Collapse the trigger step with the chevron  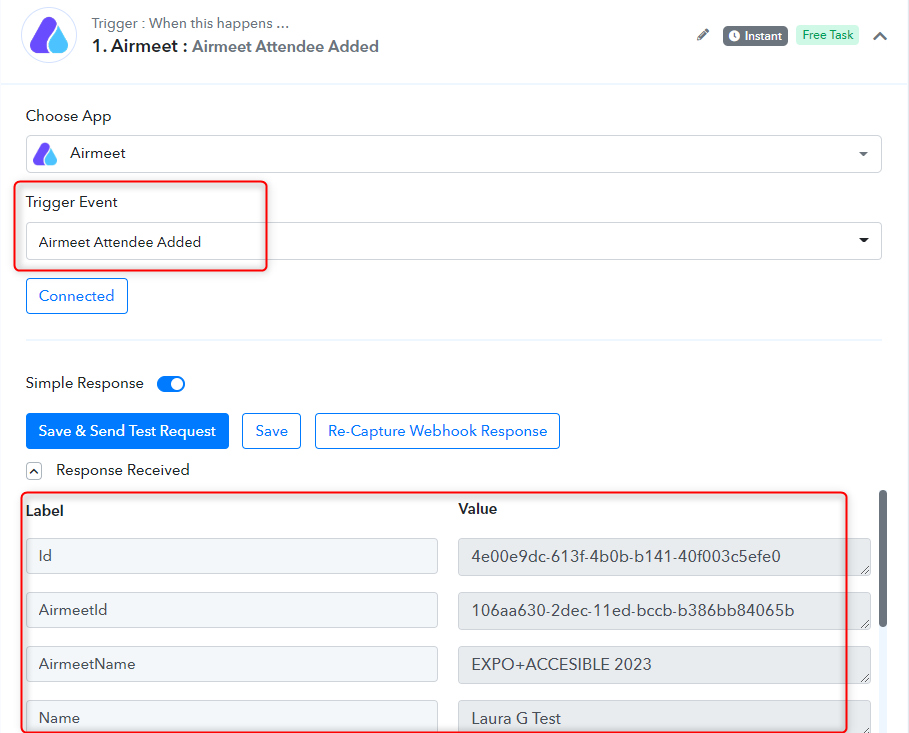click(880, 36)
